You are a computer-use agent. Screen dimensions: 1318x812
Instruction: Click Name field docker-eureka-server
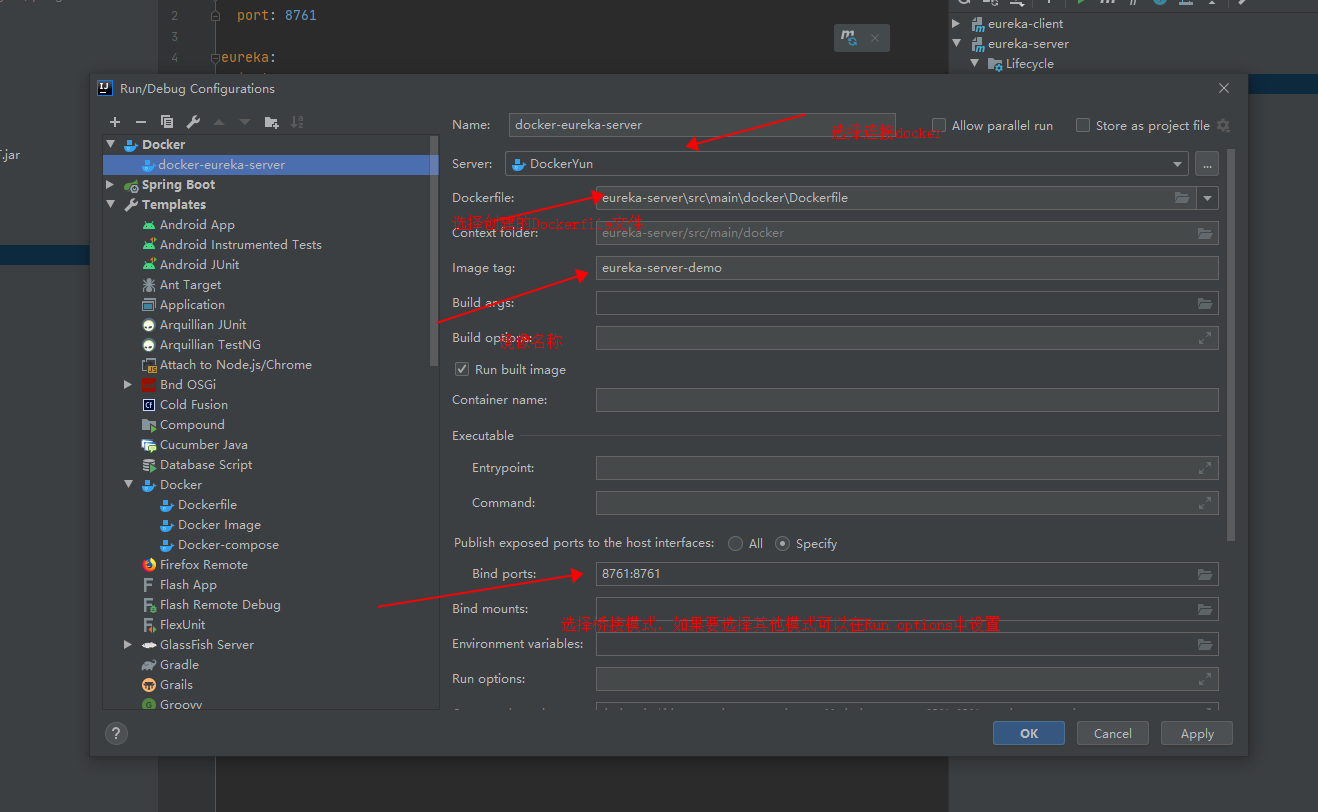coord(702,125)
